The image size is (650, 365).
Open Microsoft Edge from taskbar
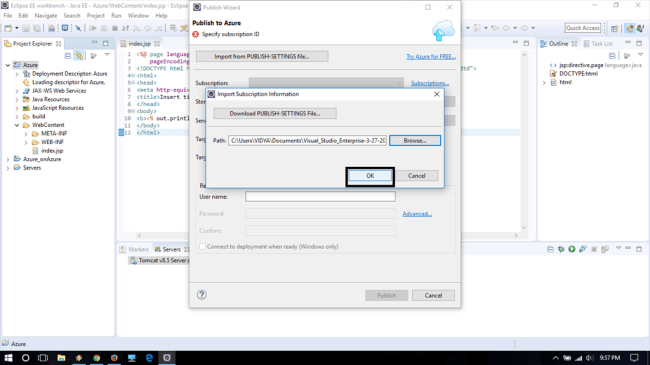[149, 358]
